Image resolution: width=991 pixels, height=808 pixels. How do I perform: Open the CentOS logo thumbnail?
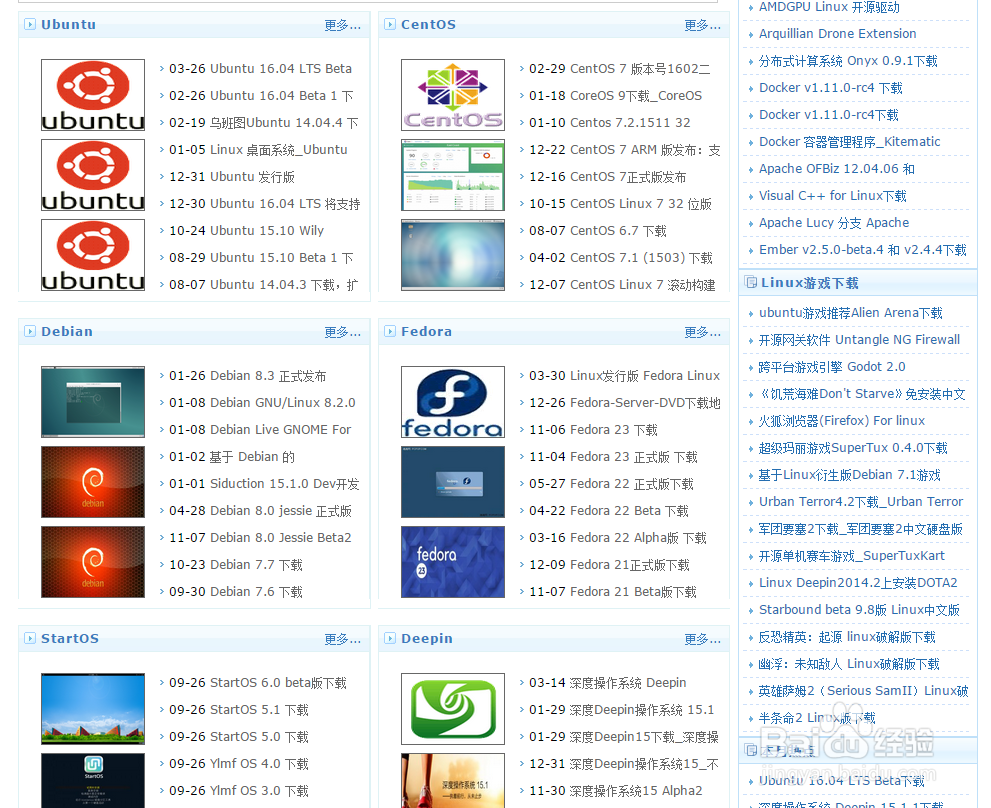tap(453, 95)
